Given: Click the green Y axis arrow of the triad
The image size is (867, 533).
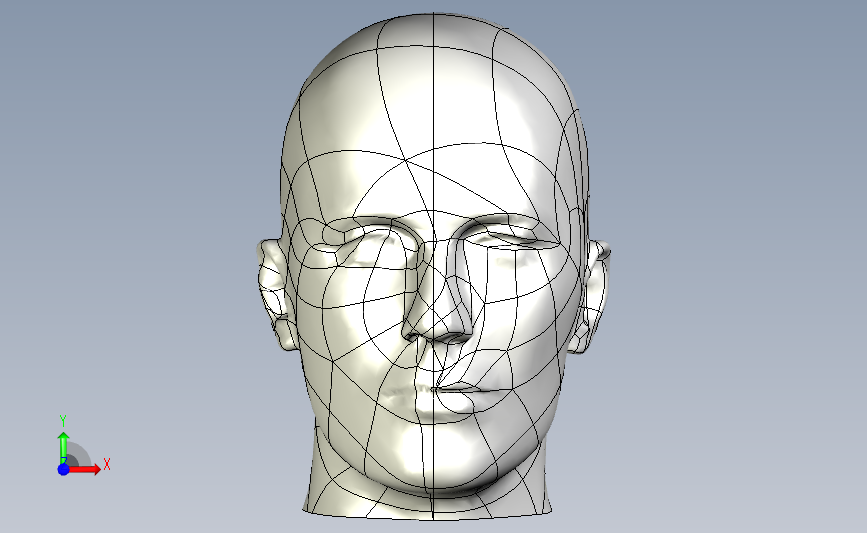Looking at the screenshot, I should click(x=64, y=447).
